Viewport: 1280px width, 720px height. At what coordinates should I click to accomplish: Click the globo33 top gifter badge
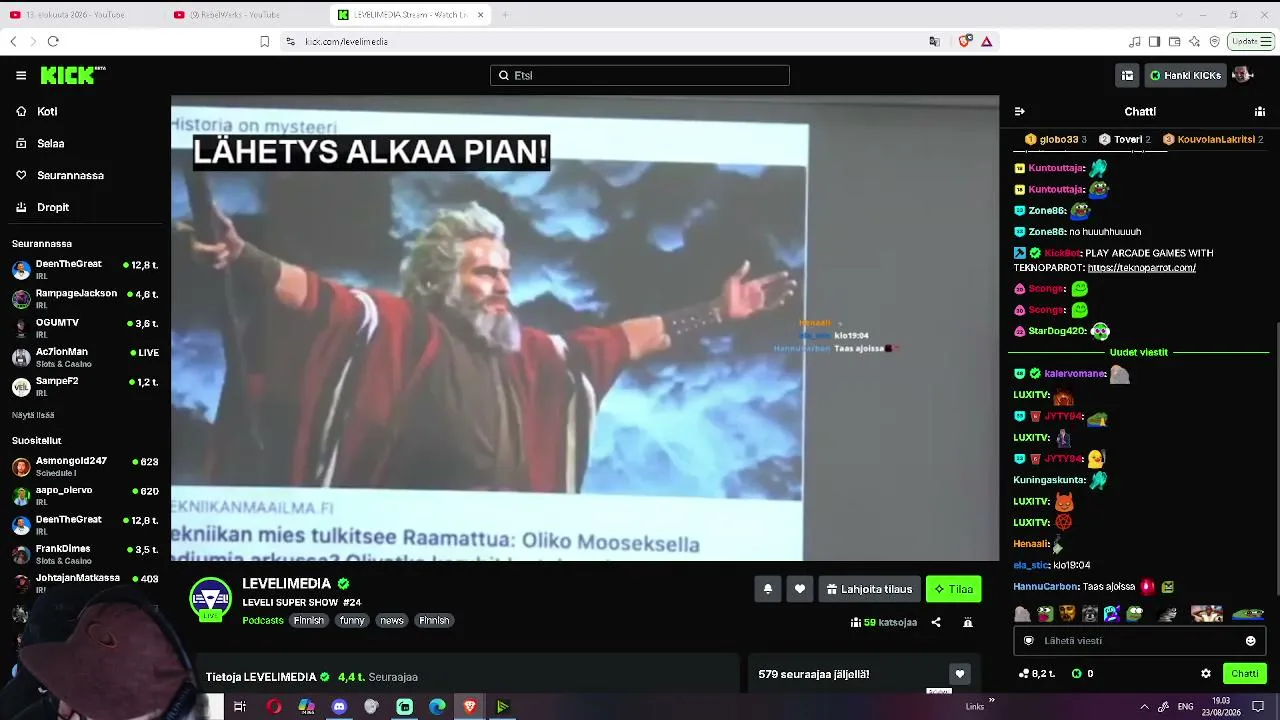pyautogui.click(x=1056, y=139)
